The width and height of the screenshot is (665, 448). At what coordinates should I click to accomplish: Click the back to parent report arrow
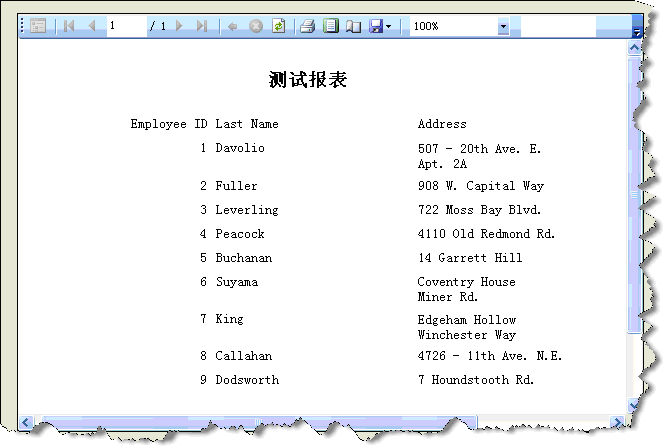click(x=232, y=26)
